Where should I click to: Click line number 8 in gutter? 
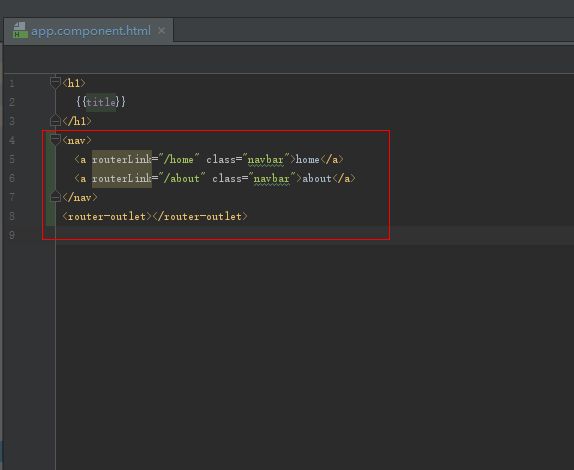tap(12, 216)
